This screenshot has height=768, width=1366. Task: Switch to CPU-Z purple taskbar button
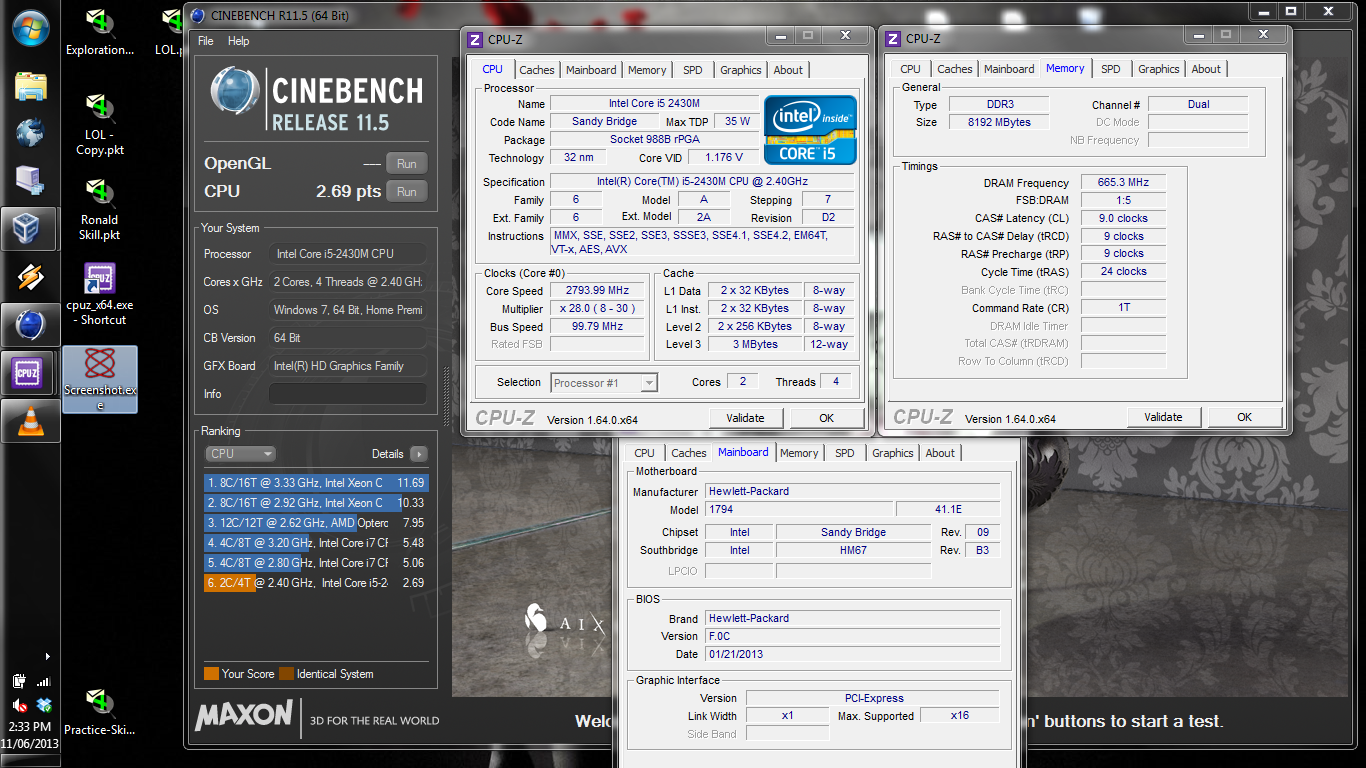30,373
